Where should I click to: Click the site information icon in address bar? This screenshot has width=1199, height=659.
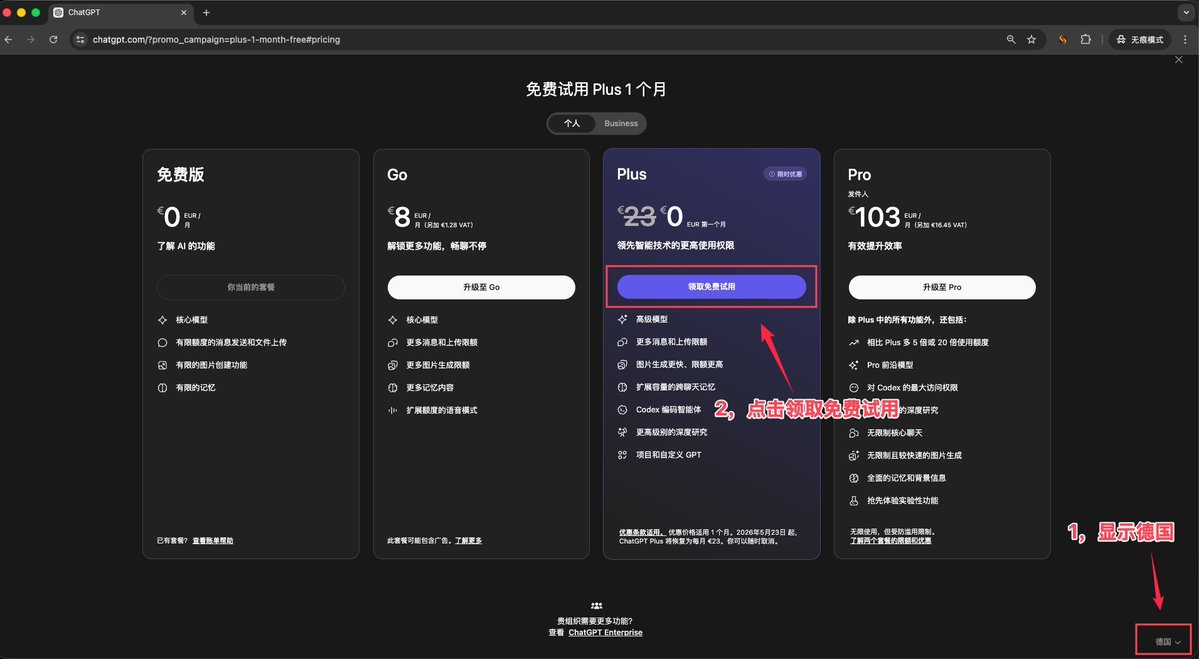coord(81,39)
